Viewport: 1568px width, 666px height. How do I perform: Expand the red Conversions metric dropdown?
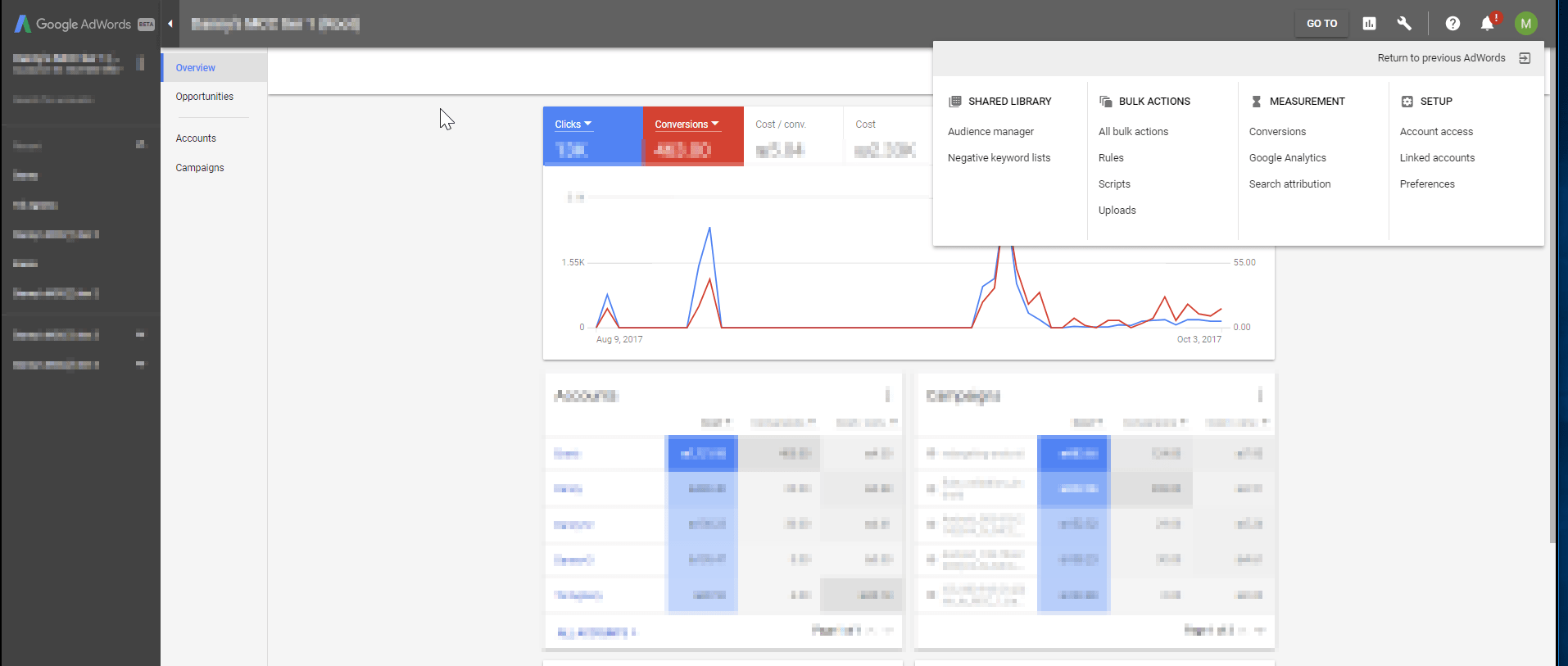687,125
